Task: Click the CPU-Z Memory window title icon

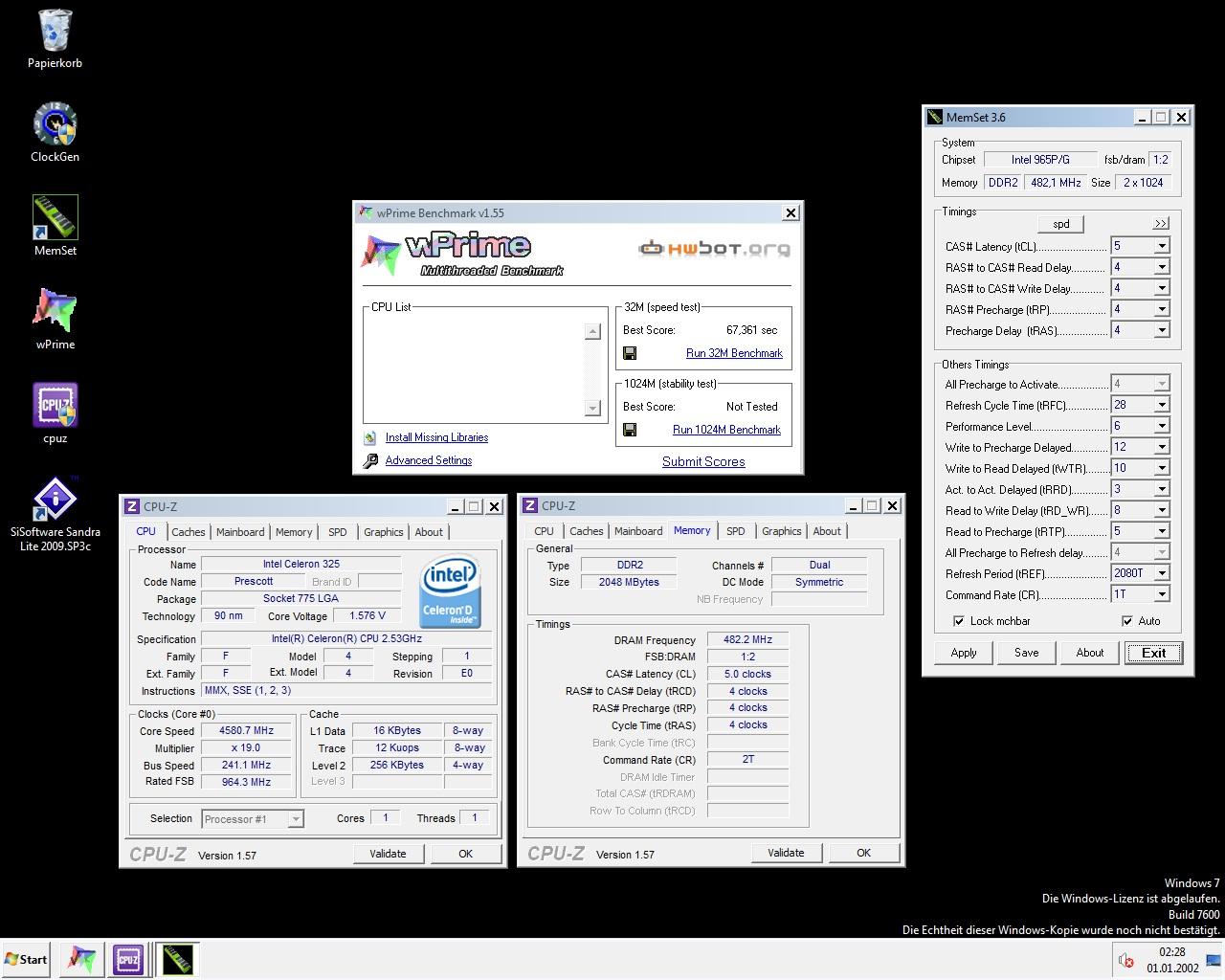Action: tap(529, 505)
